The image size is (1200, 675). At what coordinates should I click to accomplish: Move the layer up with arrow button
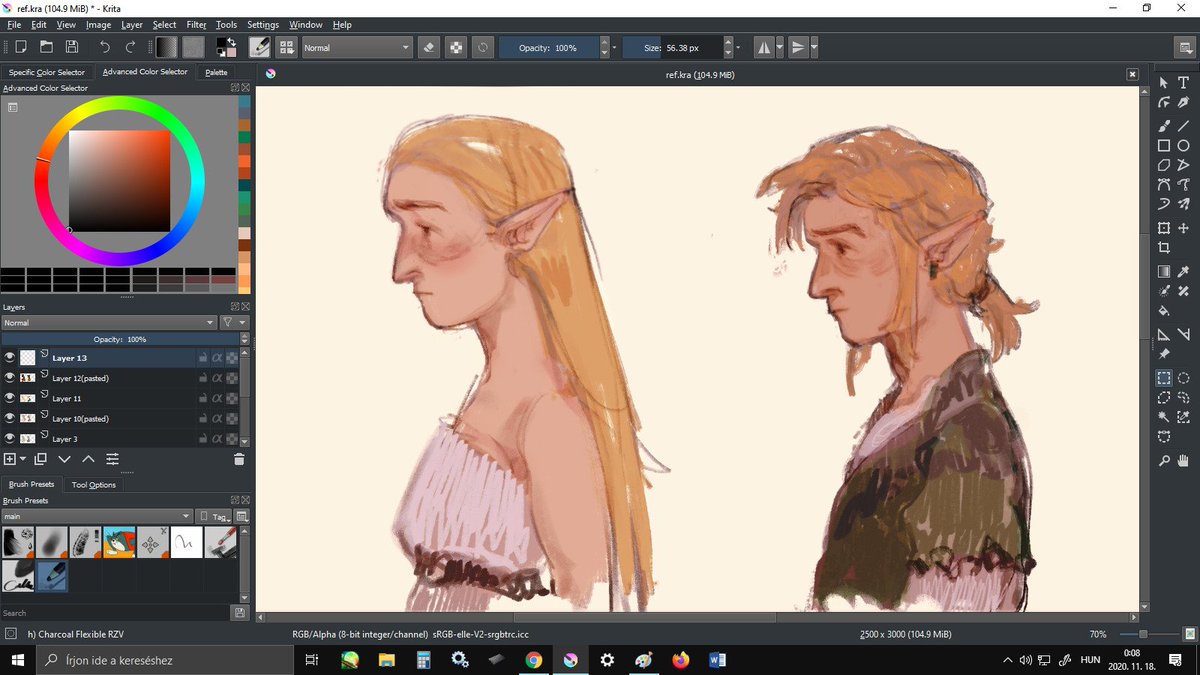tap(88, 459)
